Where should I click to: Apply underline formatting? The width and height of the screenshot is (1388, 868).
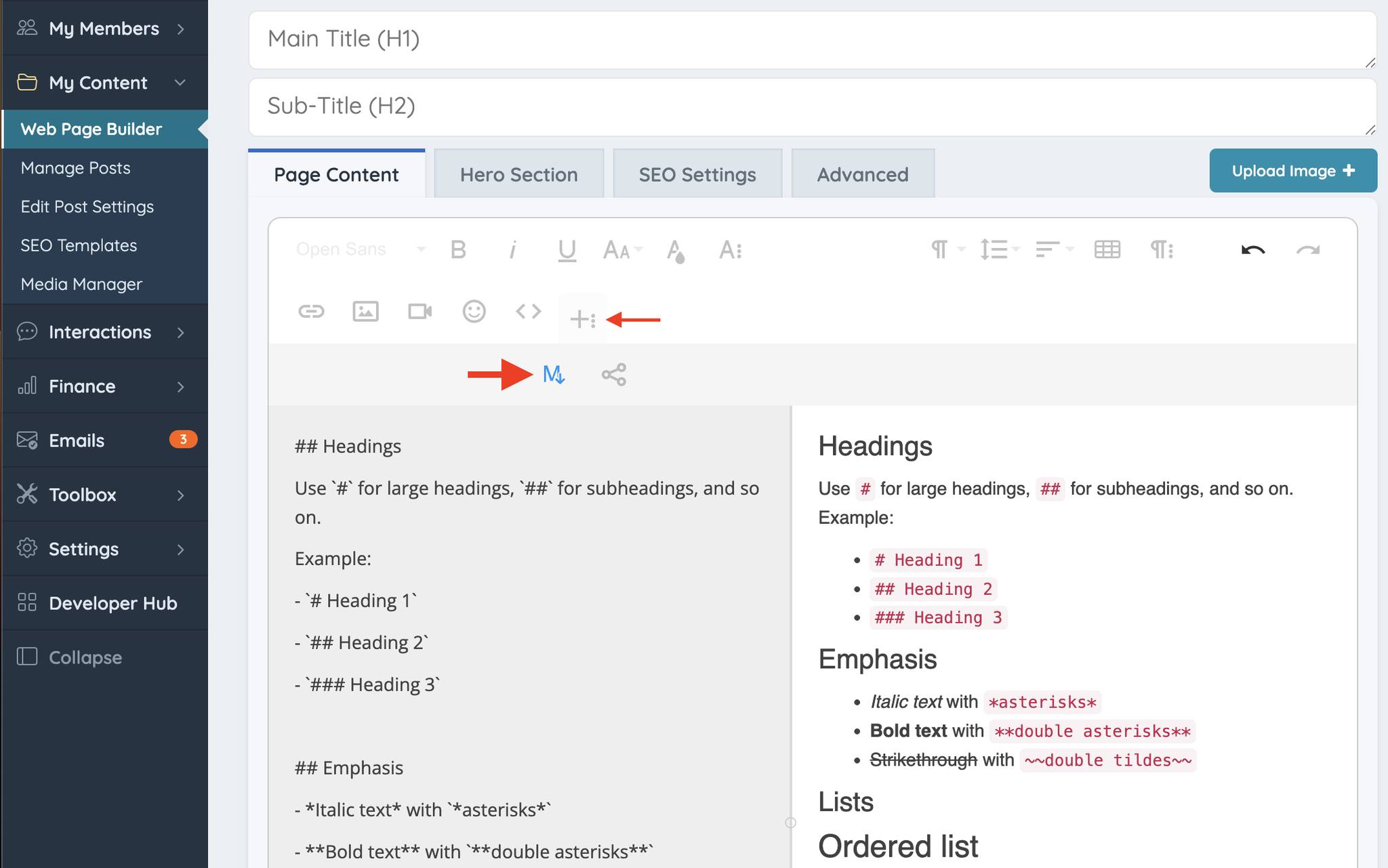(x=567, y=250)
